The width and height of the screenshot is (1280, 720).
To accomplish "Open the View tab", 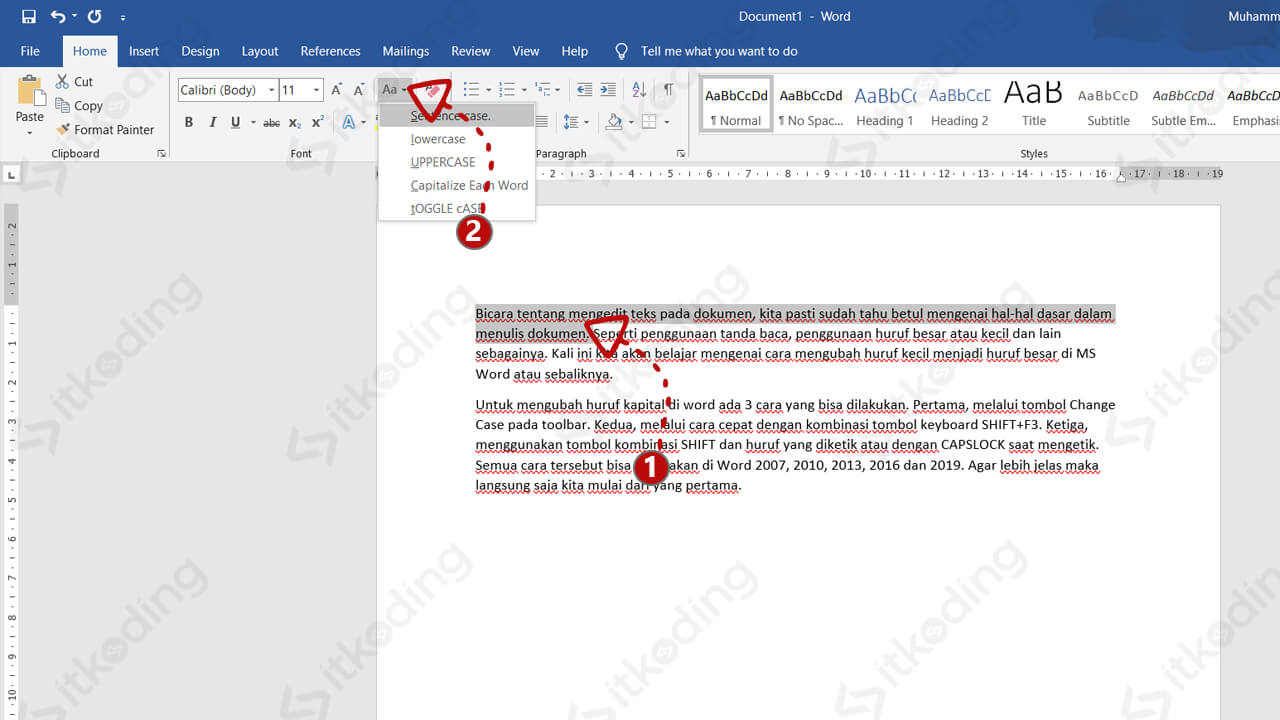I will 526,51.
